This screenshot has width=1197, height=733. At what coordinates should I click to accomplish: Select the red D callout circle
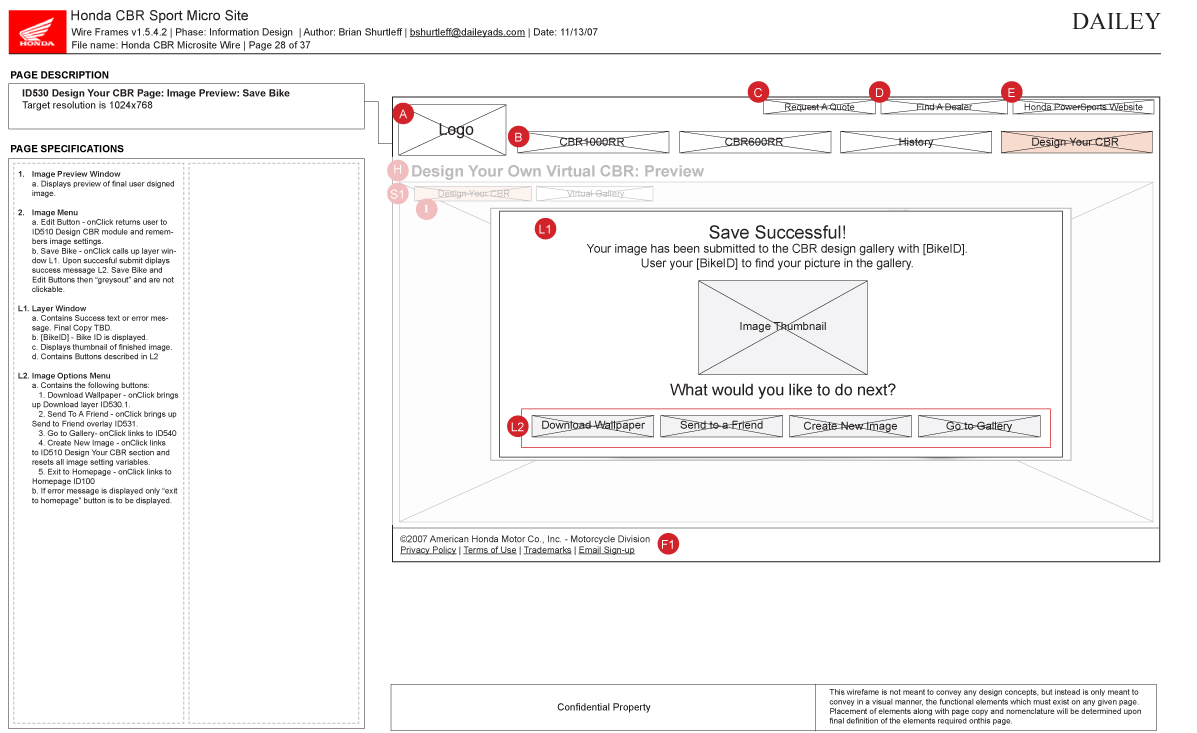[879, 92]
